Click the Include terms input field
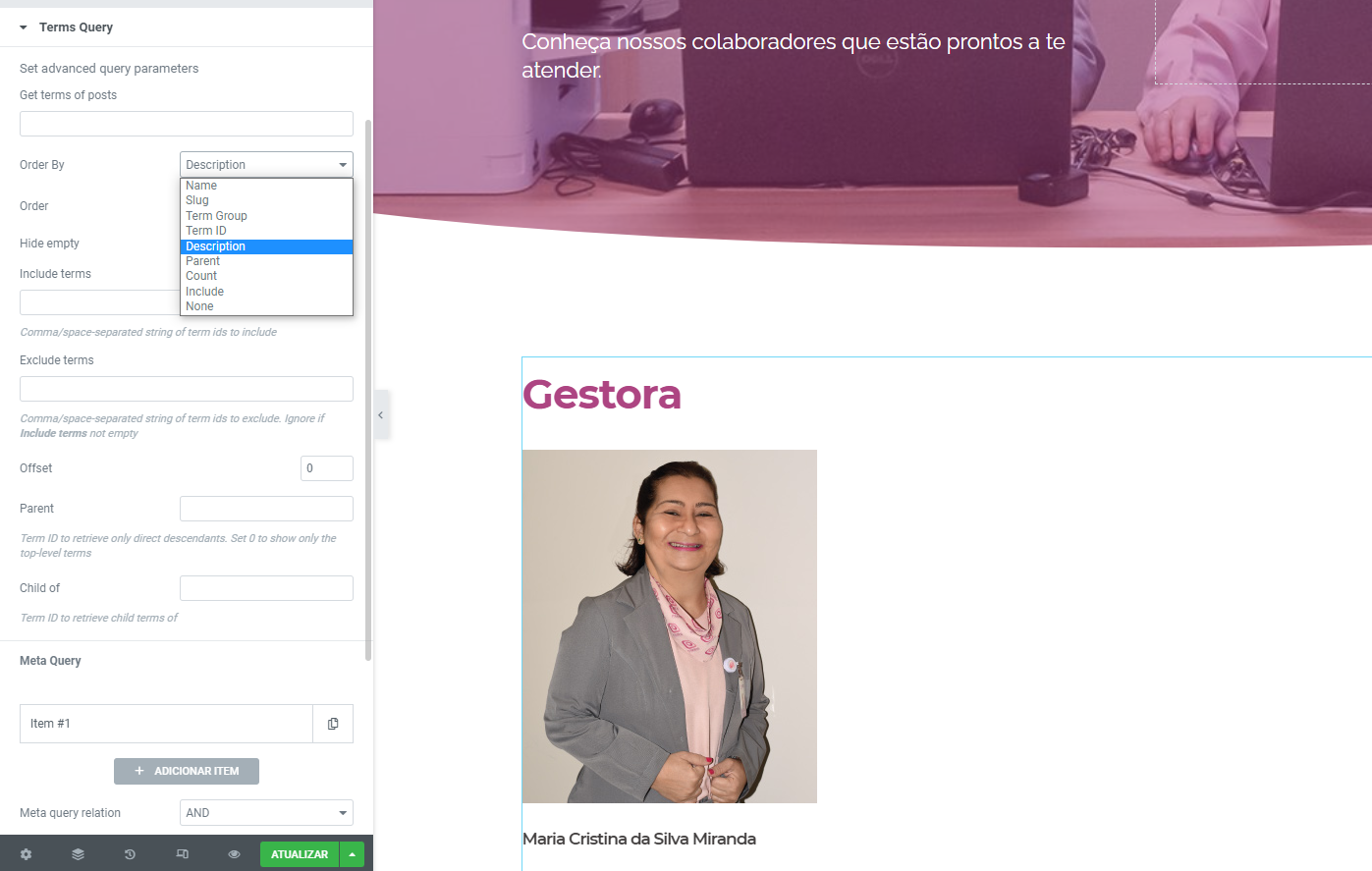This screenshot has width=1372, height=871. click(99, 302)
